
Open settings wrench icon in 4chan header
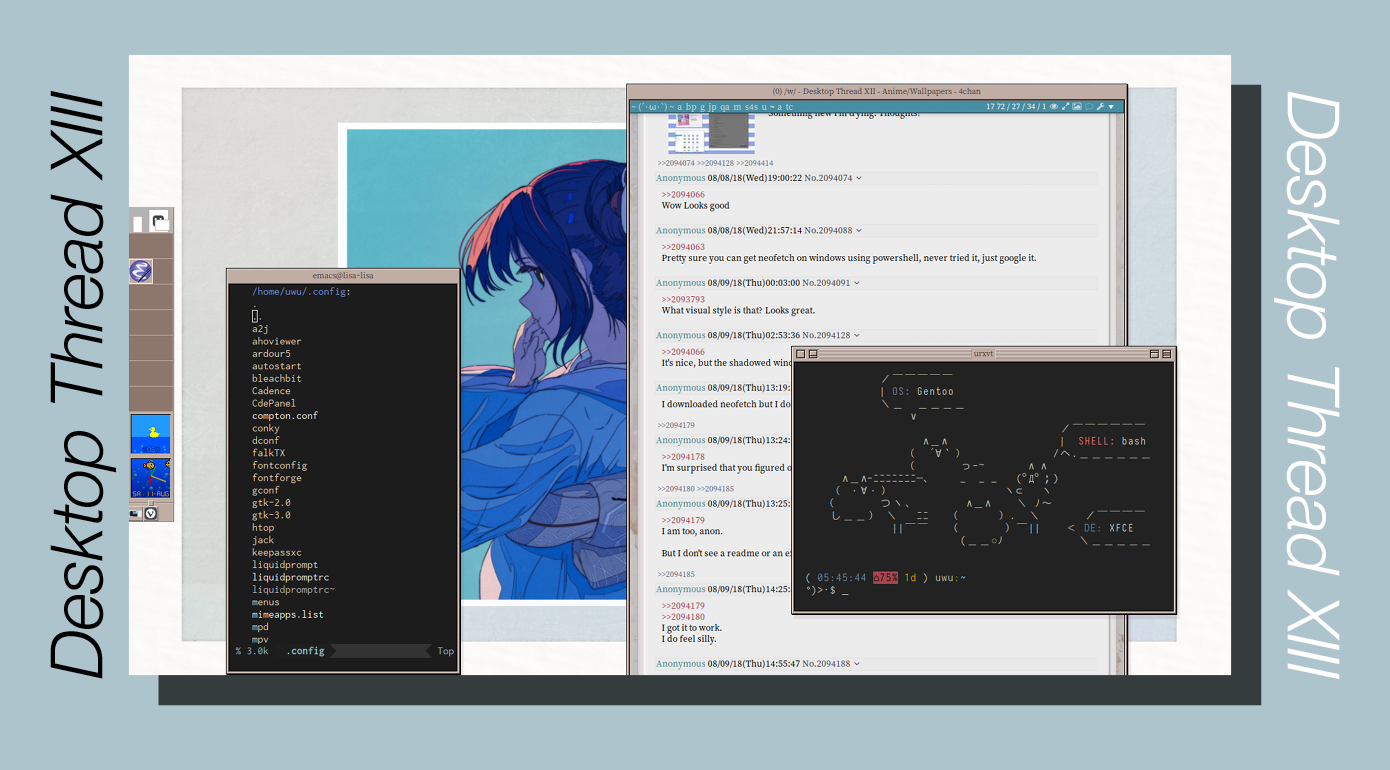click(x=1100, y=106)
